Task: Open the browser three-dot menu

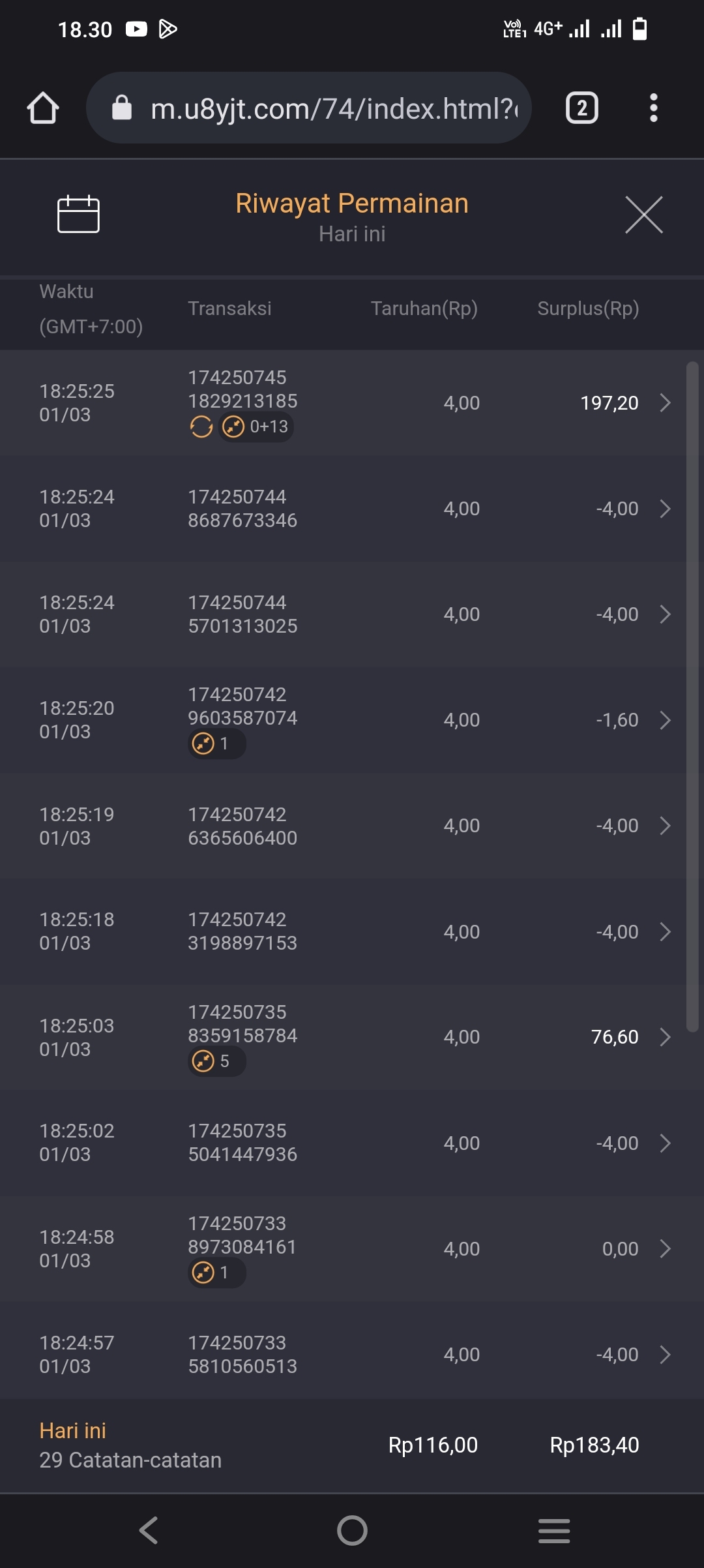Action: pyautogui.click(x=653, y=108)
